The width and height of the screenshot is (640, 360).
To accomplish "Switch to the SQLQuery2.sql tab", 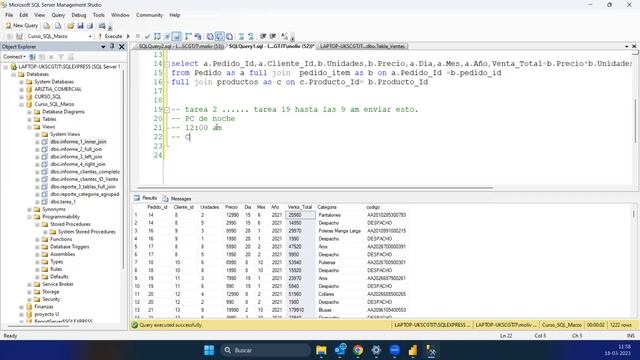I will 180,47.
